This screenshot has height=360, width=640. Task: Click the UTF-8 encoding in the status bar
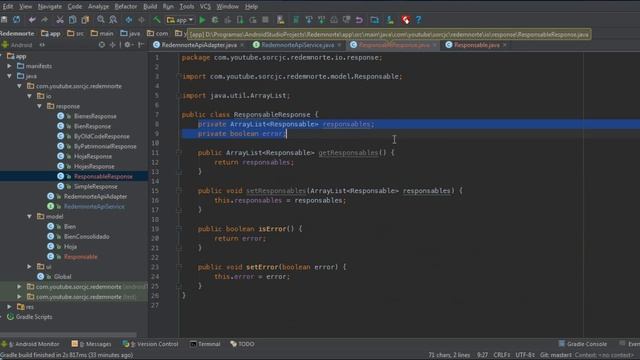point(525,355)
